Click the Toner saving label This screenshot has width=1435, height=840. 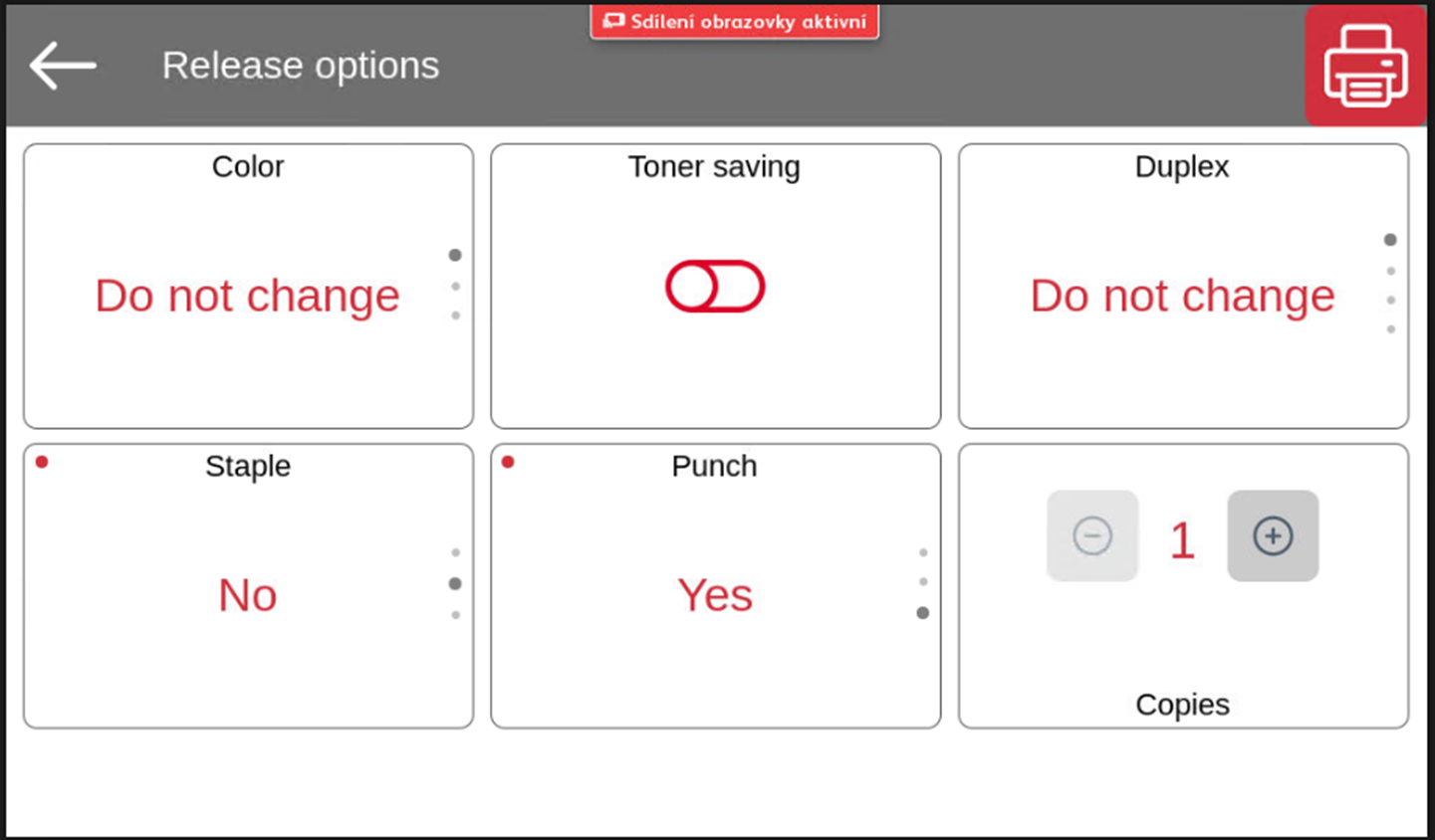click(x=714, y=166)
